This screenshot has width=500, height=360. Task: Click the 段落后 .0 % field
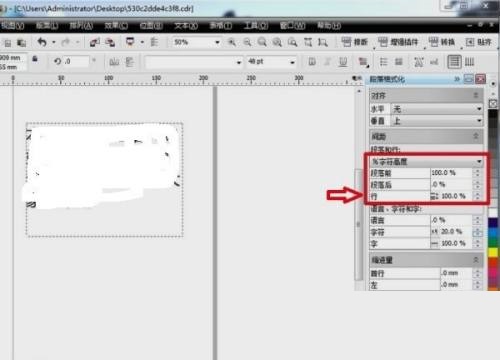[x=451, y=184]
